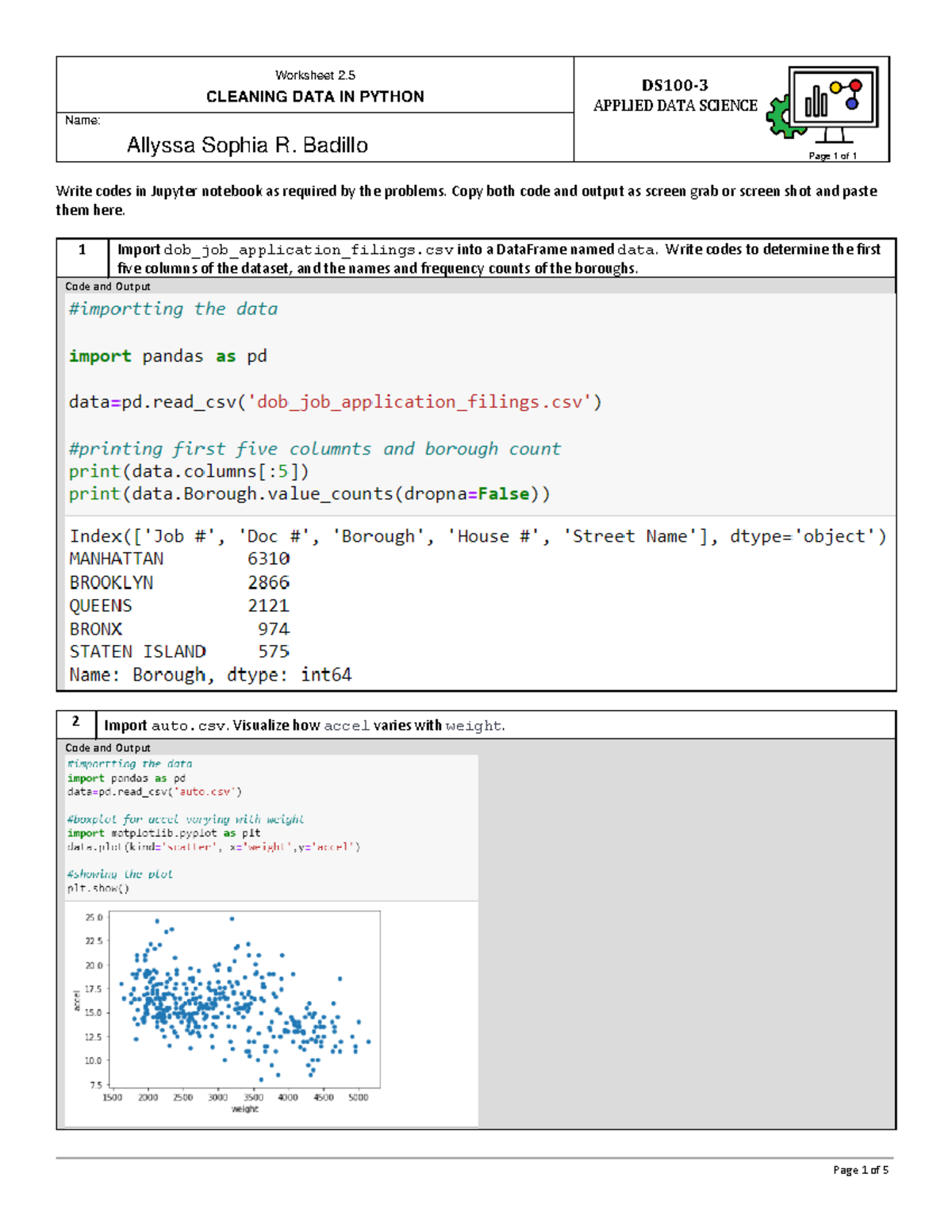This screenshot has width=952, height=1232.
Task: Click the data.plot scatter code line
Action: pos(213,847)
